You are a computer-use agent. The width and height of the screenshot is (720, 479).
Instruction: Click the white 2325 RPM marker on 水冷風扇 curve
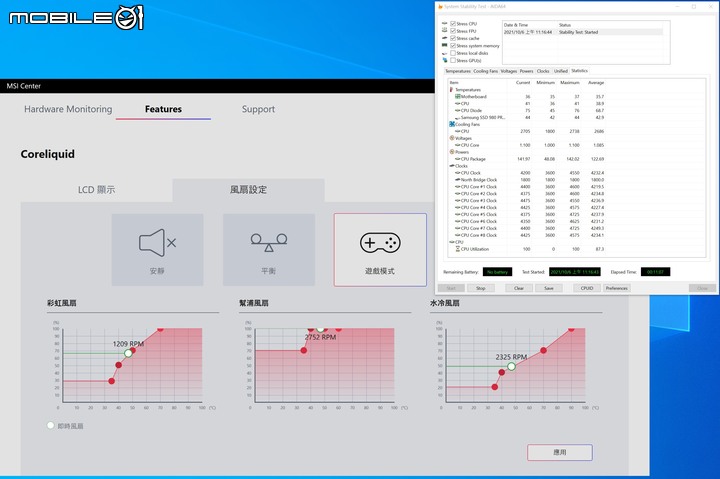point(512,366)
